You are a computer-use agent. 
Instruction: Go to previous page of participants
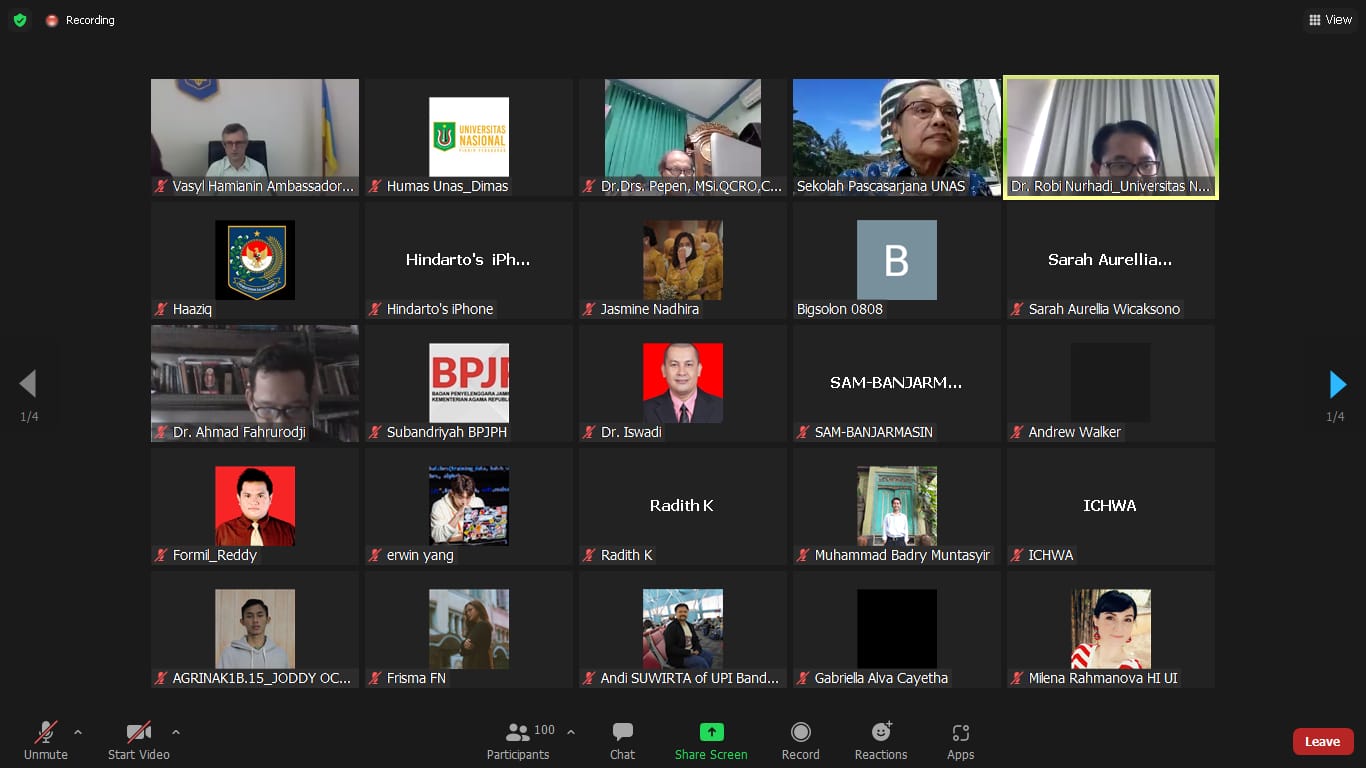pyautogui.click(x=28, y=384)
